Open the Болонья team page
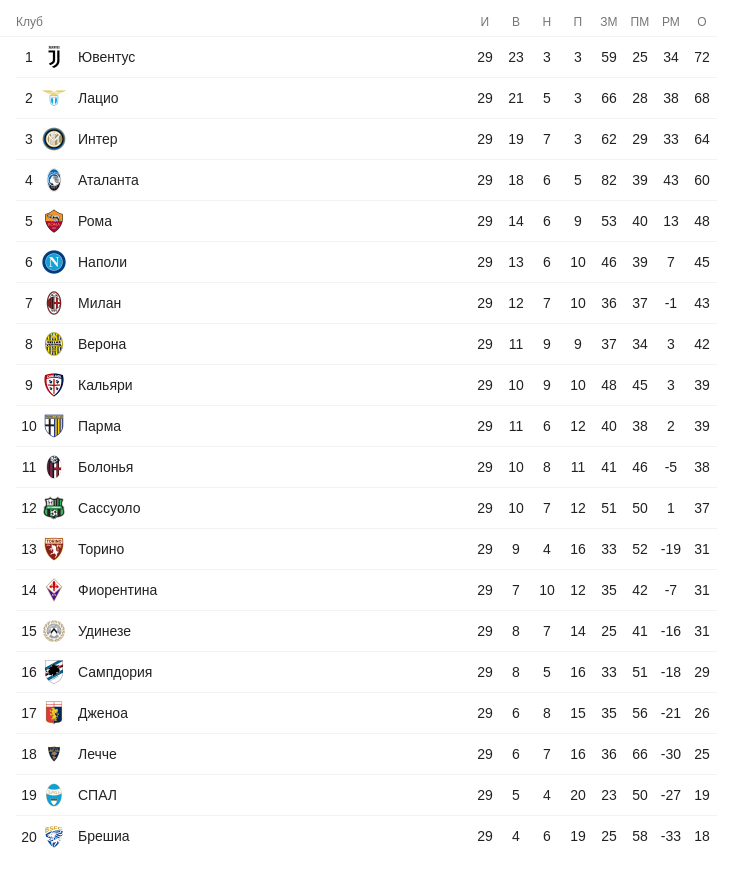This screenshot has height=880, width=752. [x=105, y=467]
